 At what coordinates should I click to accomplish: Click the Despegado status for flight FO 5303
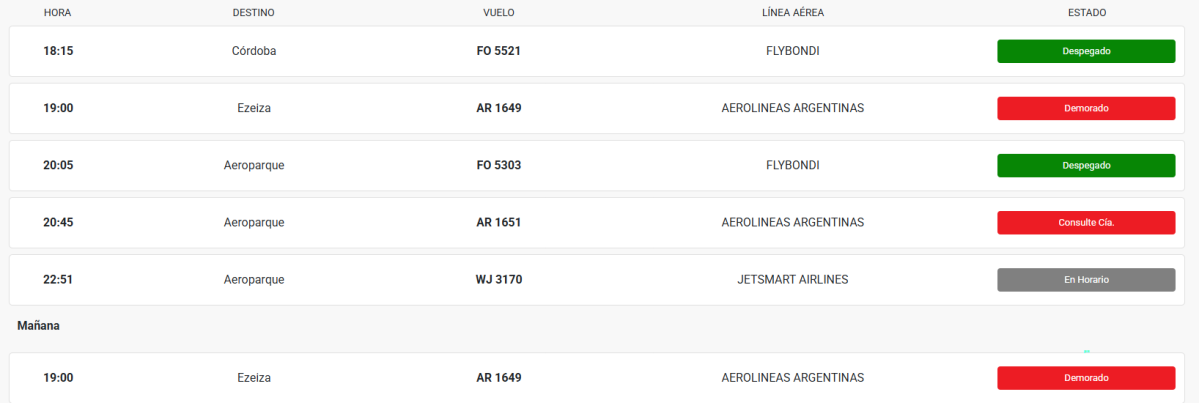coord(1085,165)
